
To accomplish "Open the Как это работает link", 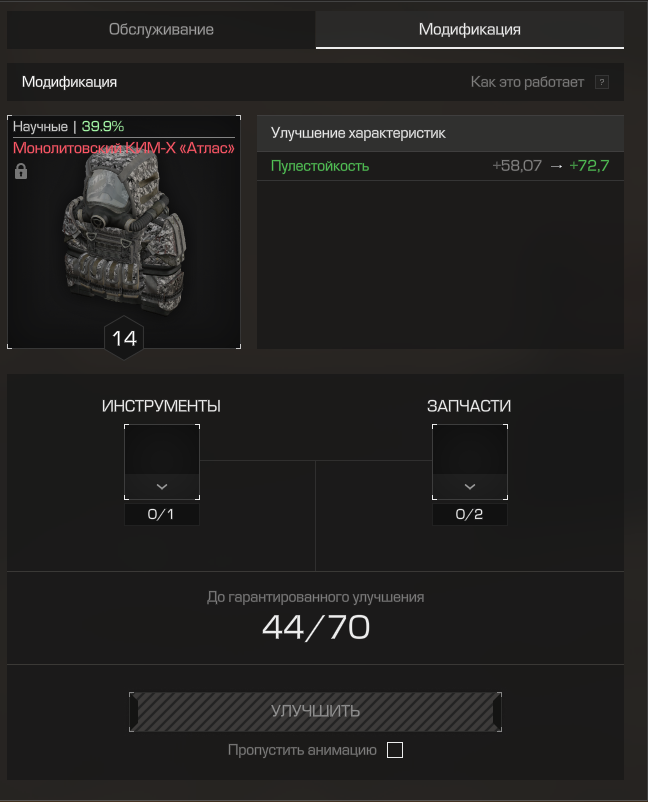I will coord(527,82).
